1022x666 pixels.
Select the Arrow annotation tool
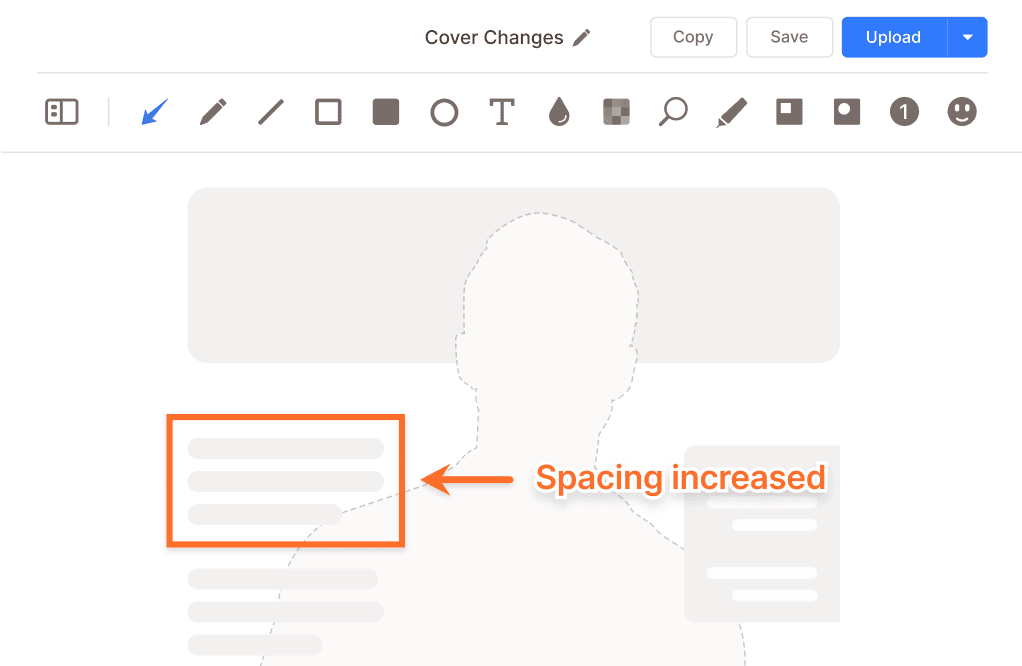coord(154,112)
